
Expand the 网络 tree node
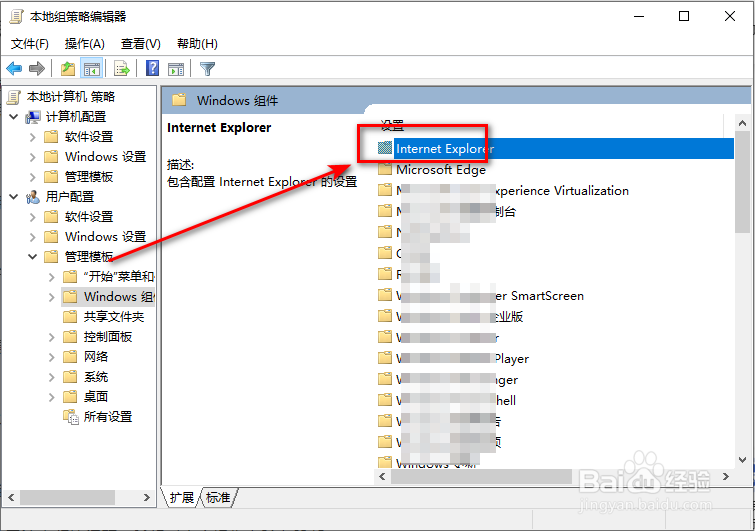point(52,357)
